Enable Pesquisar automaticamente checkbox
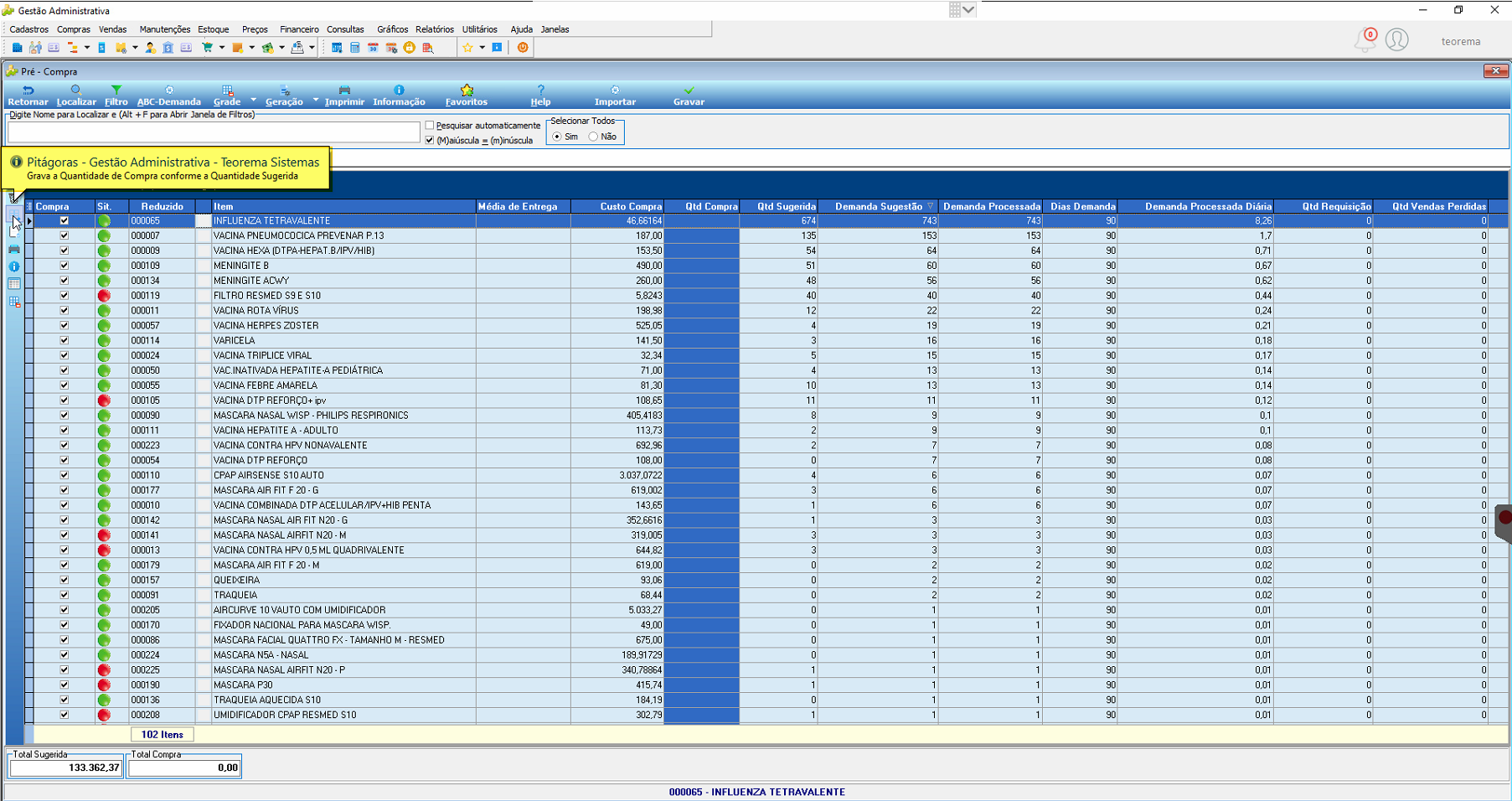The height and width of the screenshot is (801, 1512). 430,126
